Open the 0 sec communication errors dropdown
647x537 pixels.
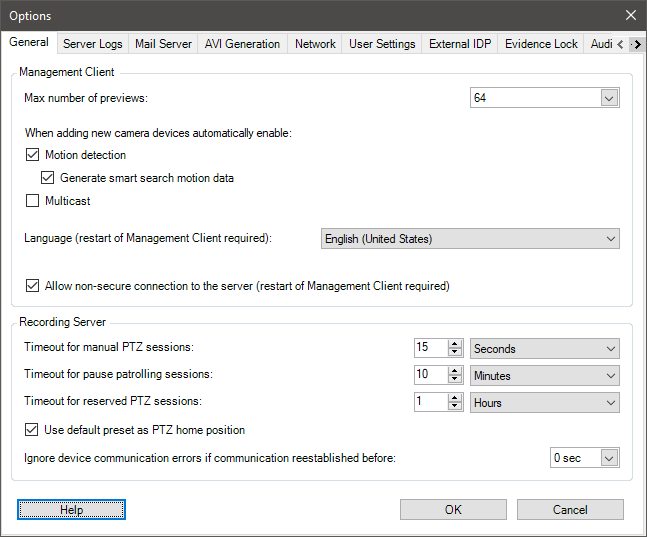pyautogui.click(x=609, y=458)
